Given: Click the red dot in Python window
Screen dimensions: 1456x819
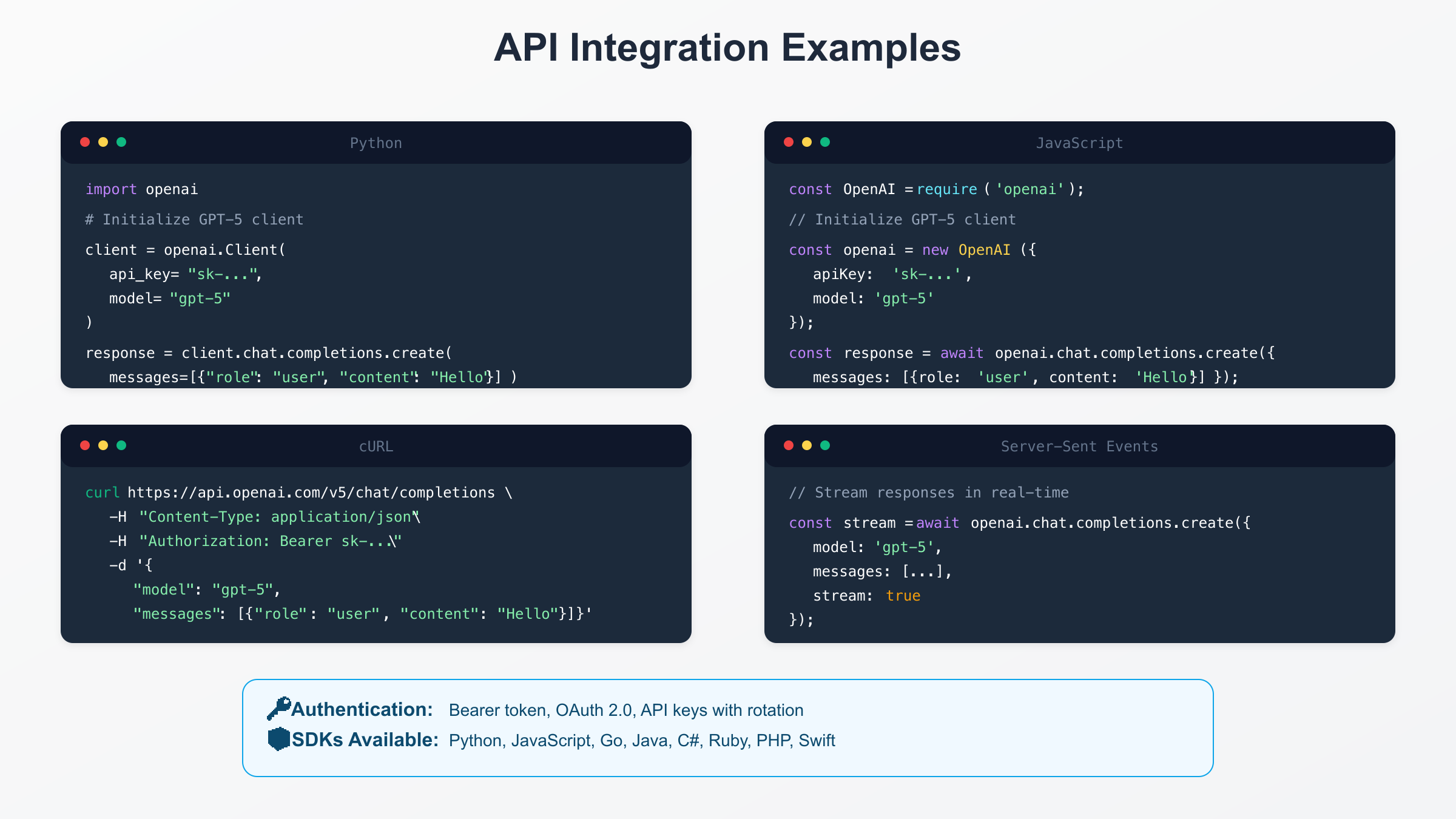Looking at the screenshot, I should tap(85, 142).
